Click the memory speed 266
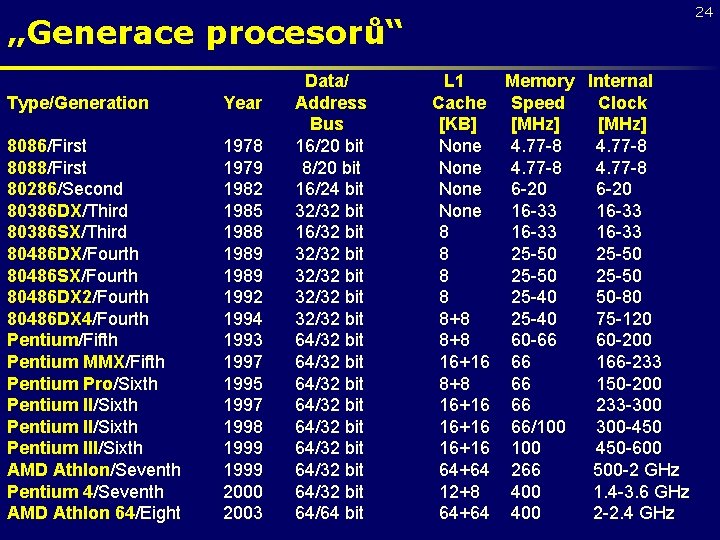This screenshot has width=720, height=540. pos(526,470)
